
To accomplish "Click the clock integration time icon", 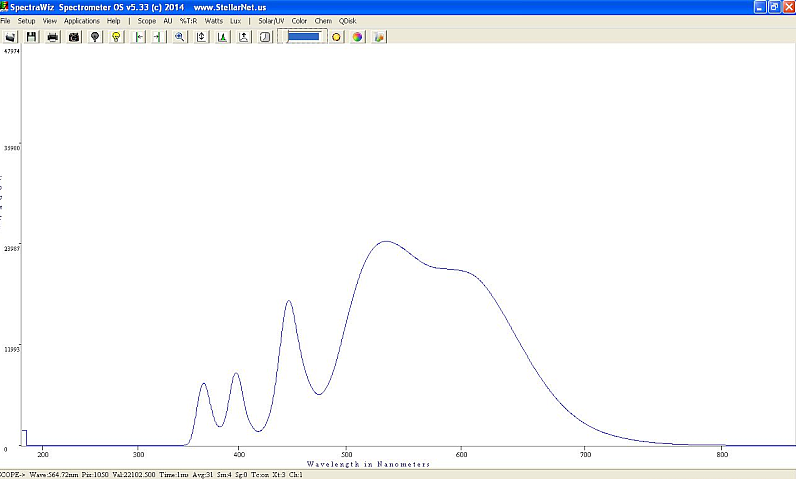I will [x=265, y=37].
